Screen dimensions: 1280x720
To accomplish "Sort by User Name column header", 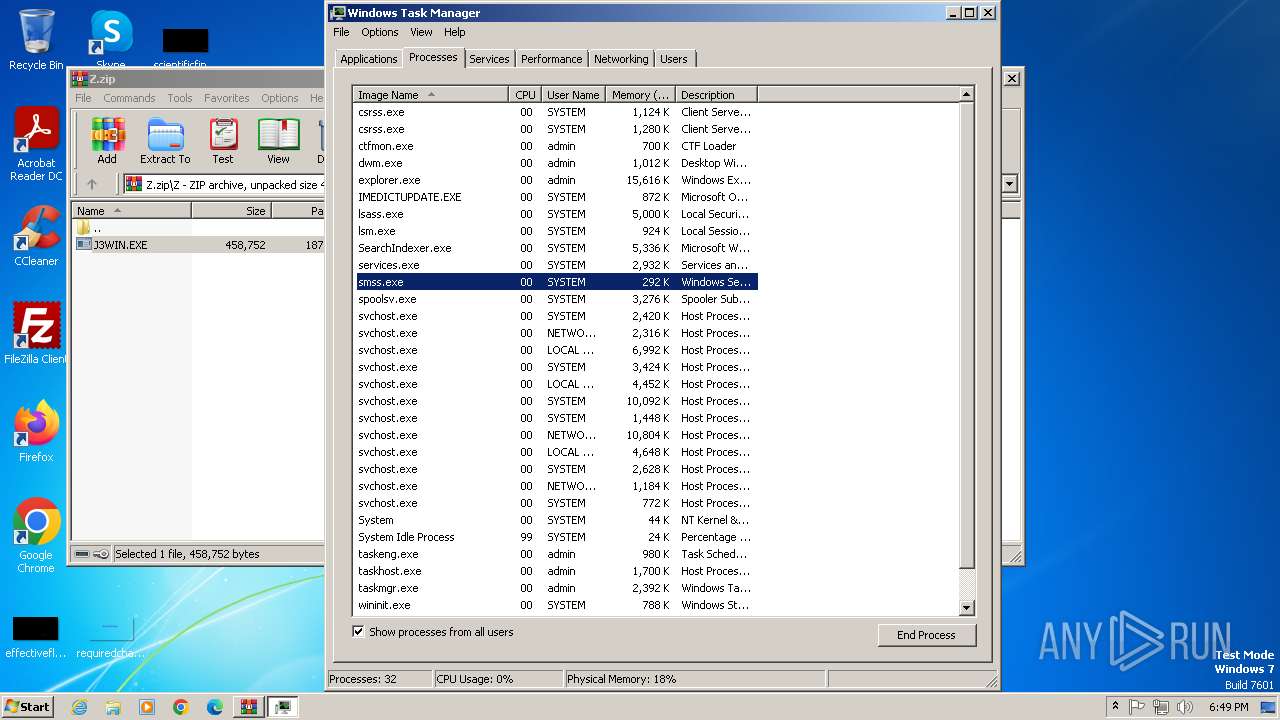I will (573, 95).
